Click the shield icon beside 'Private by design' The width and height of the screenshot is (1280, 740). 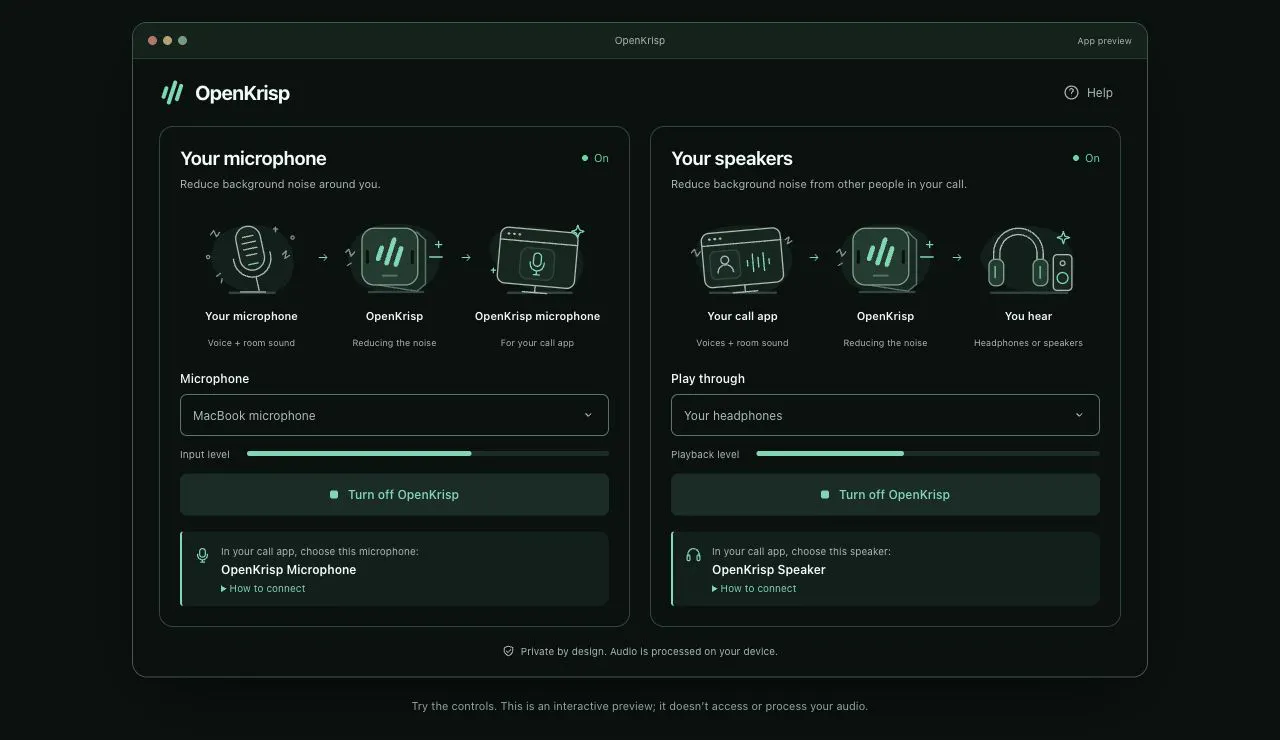click(x=508, y=651)
